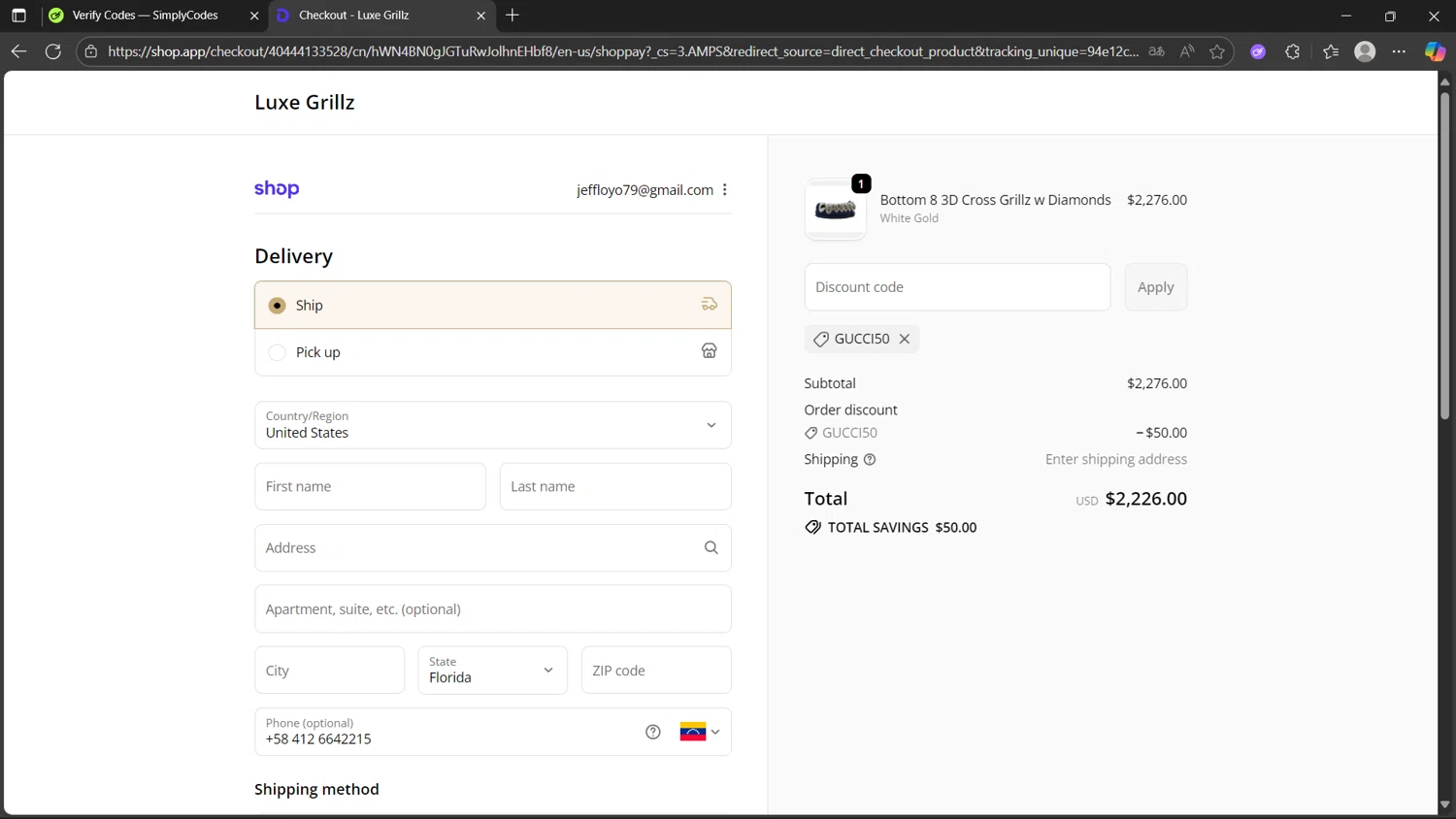
Task: Focus the Last name field
Action: (x=615, y=486)
